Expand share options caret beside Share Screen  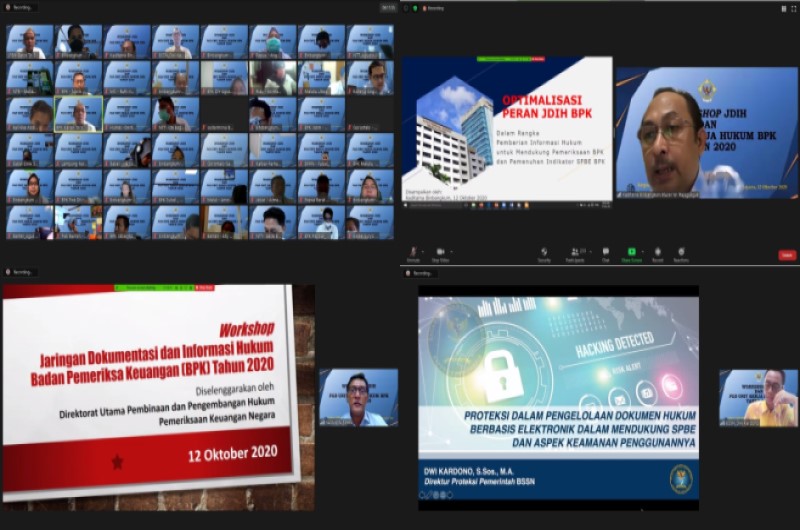point(643,251)
